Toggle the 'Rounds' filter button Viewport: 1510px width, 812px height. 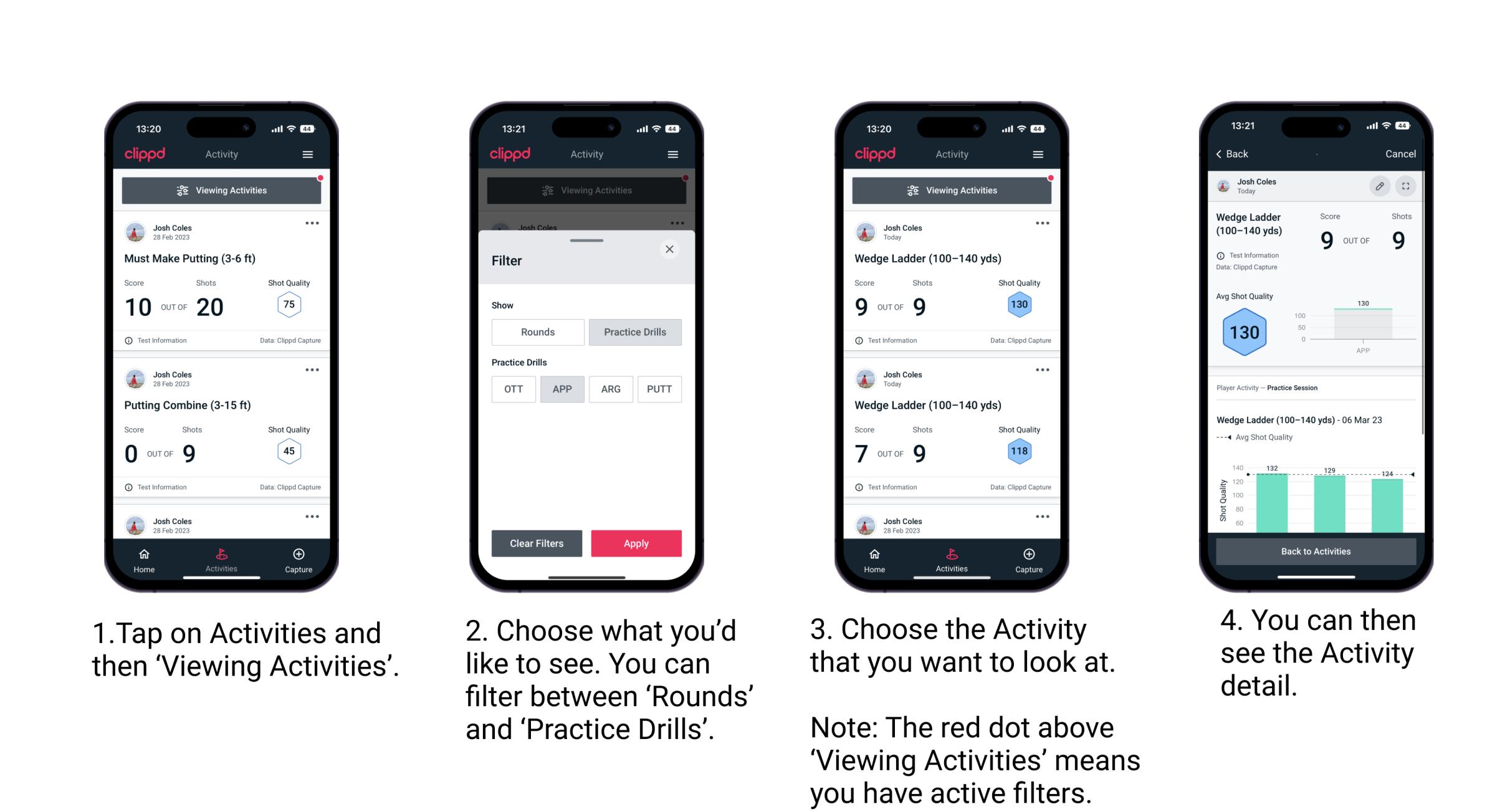(x=537, y=331)
